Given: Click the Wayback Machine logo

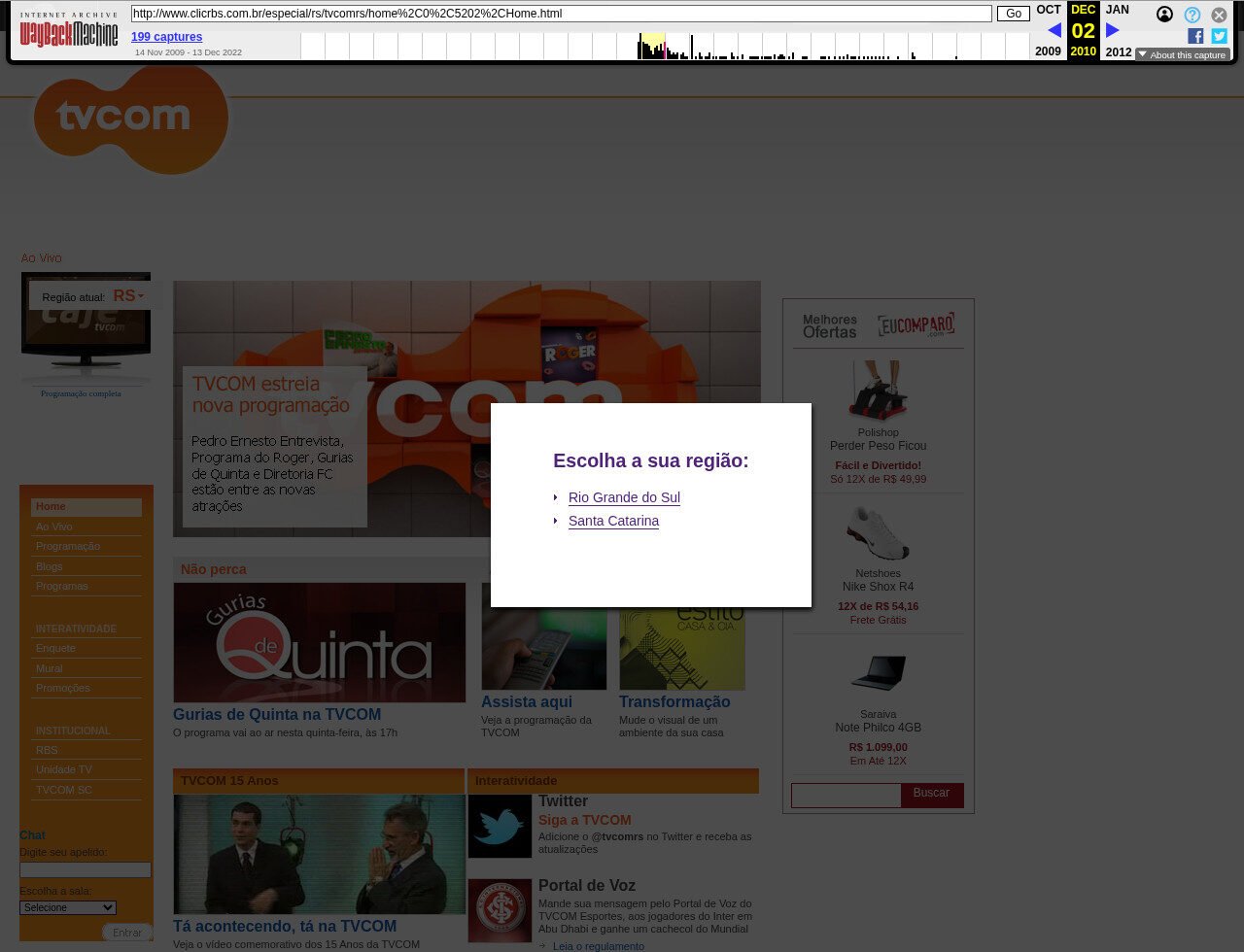Looking at the screenshot, I should pyautogui.click(x=69, y=32).
